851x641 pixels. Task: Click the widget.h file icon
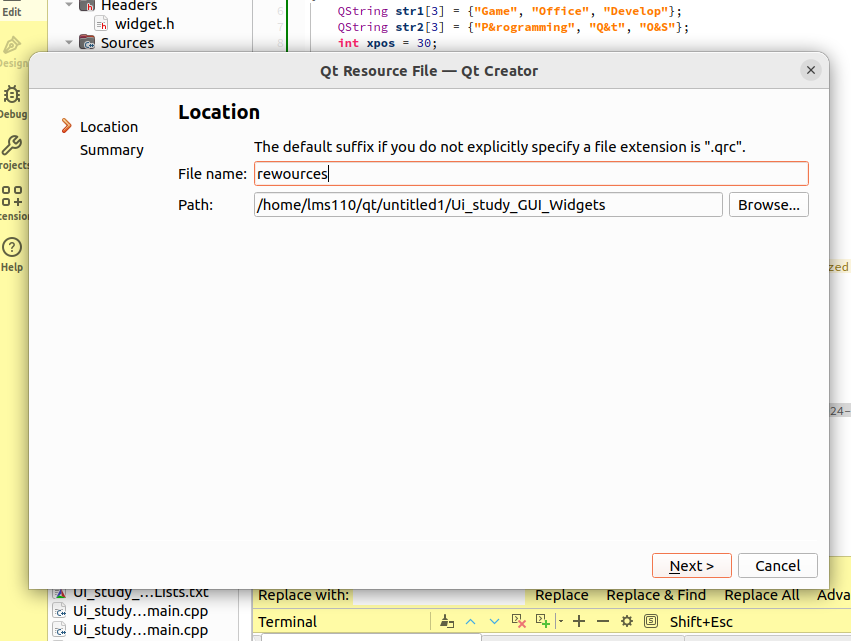101,23
